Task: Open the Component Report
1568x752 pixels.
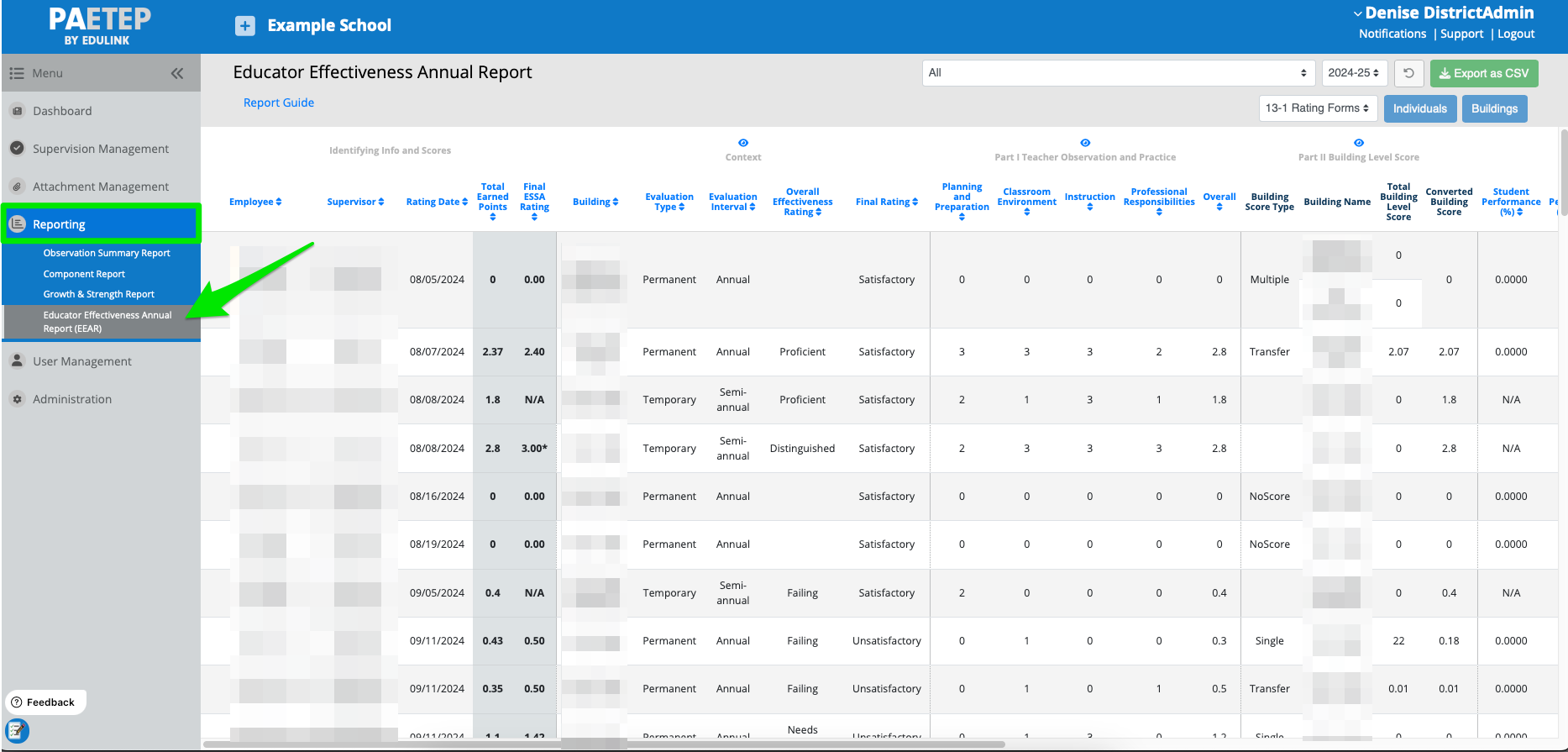Action: (x=84, y=274)
